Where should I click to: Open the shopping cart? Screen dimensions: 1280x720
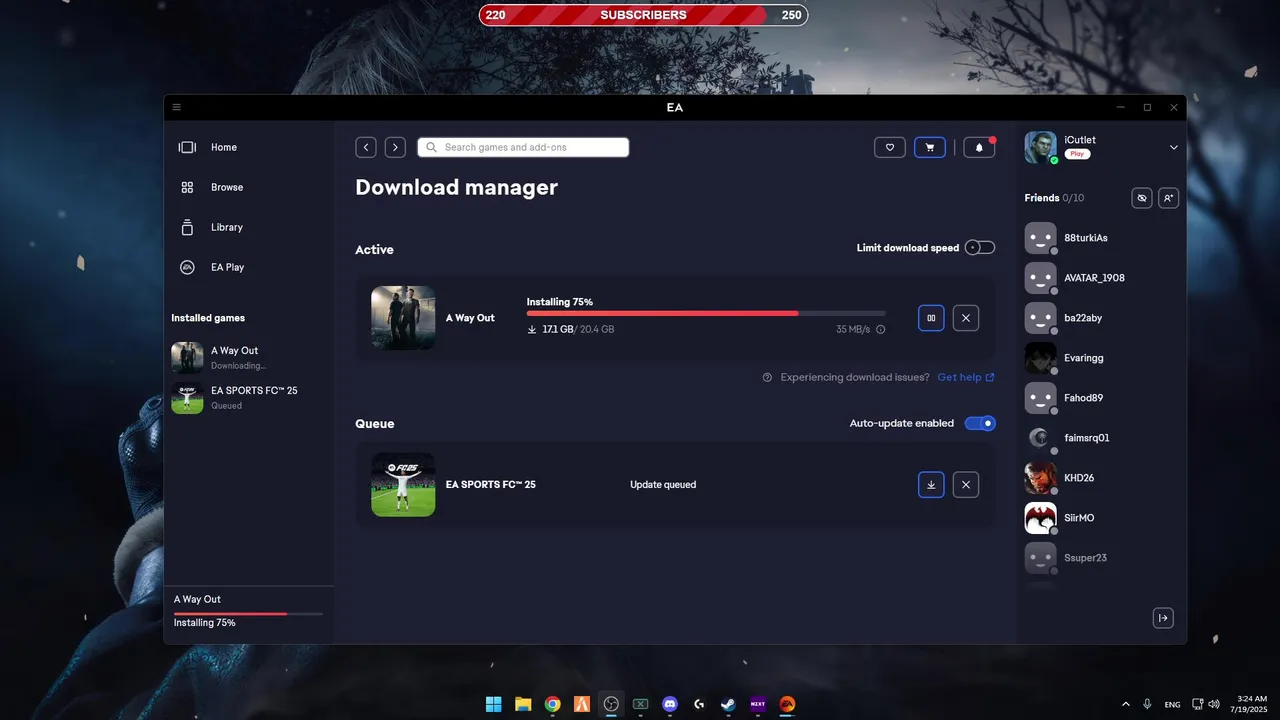930,147
